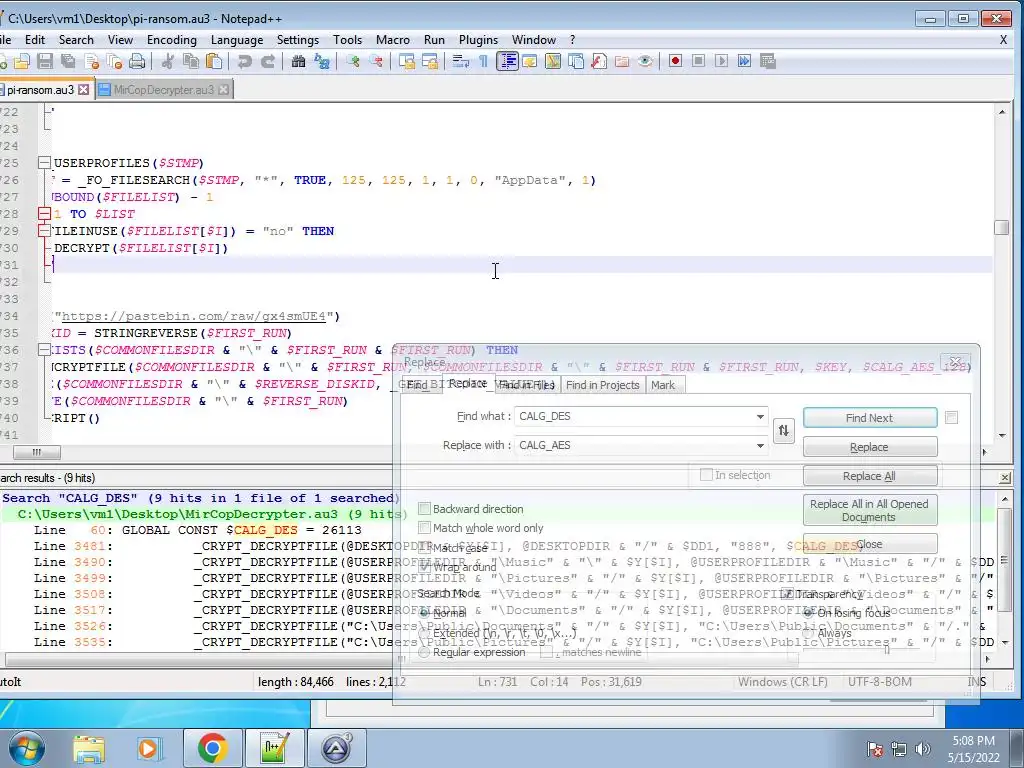The image size is (1024, 768).
Task: Select the Always transparency radio
Action: [808, 633]
